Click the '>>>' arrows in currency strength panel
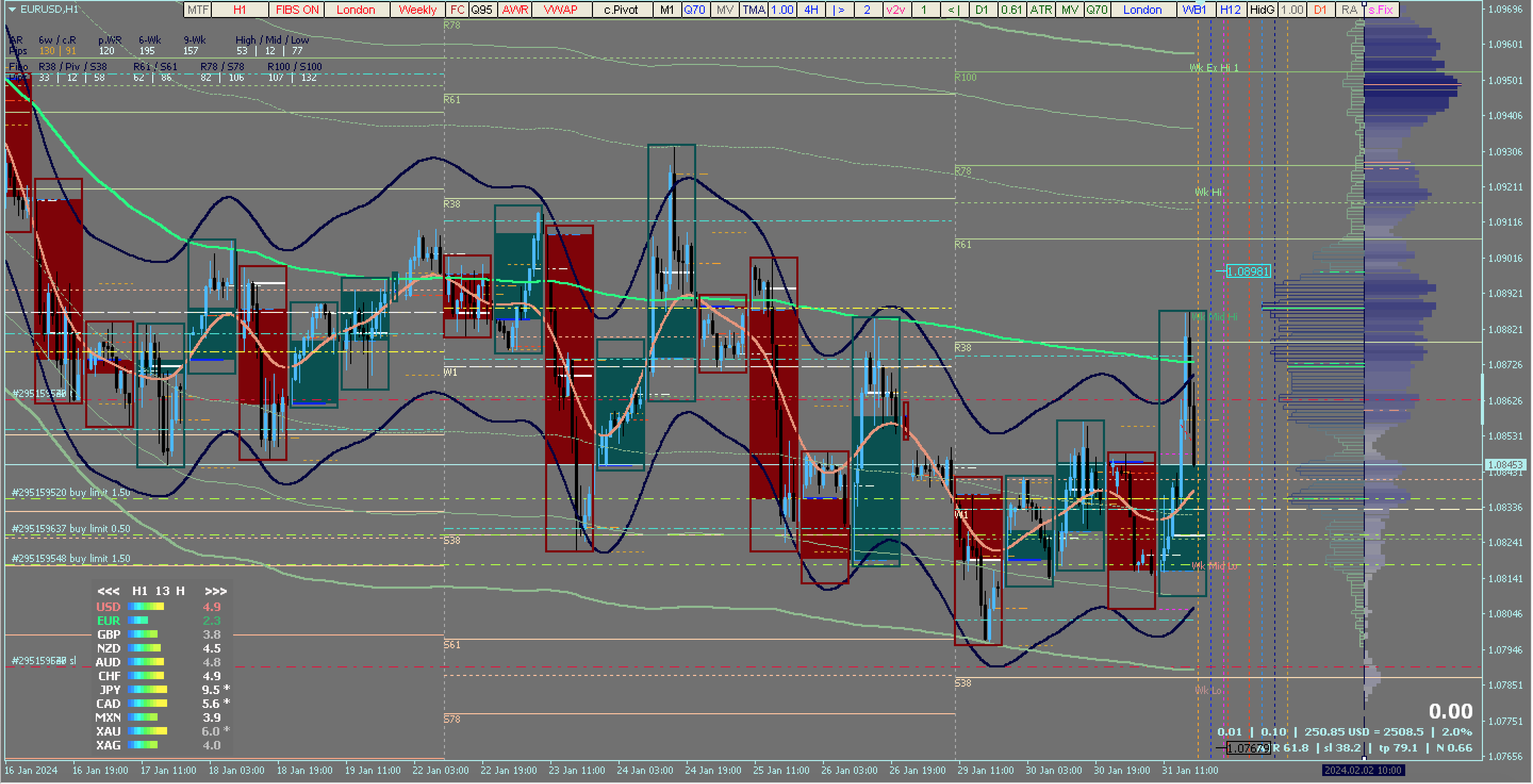 216,591
